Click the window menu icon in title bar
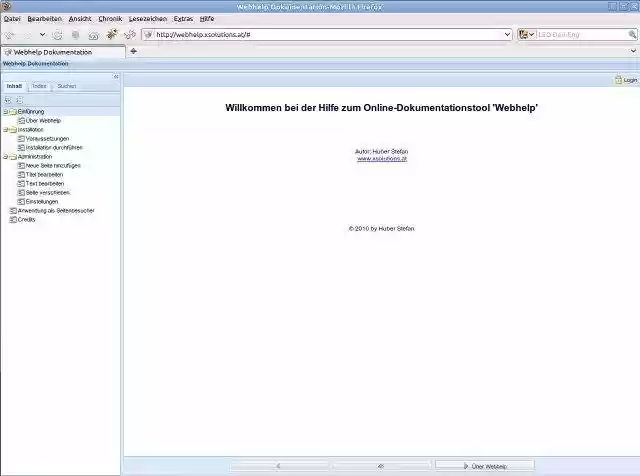640x476 pixels. pyautogui.click(x=6, y=6)
